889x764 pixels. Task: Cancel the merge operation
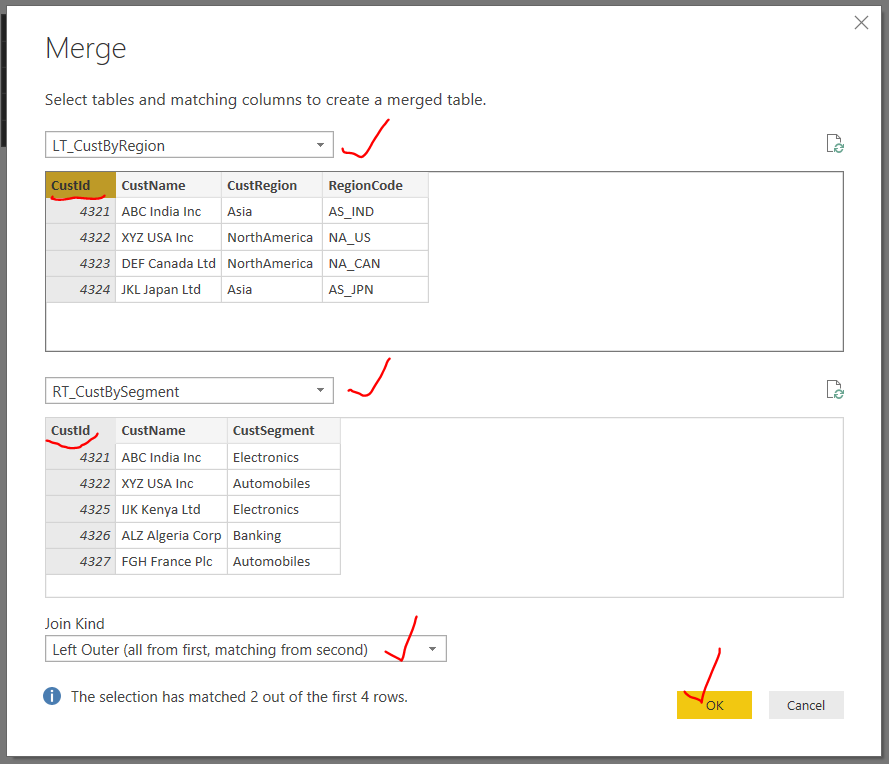[806, 705]
